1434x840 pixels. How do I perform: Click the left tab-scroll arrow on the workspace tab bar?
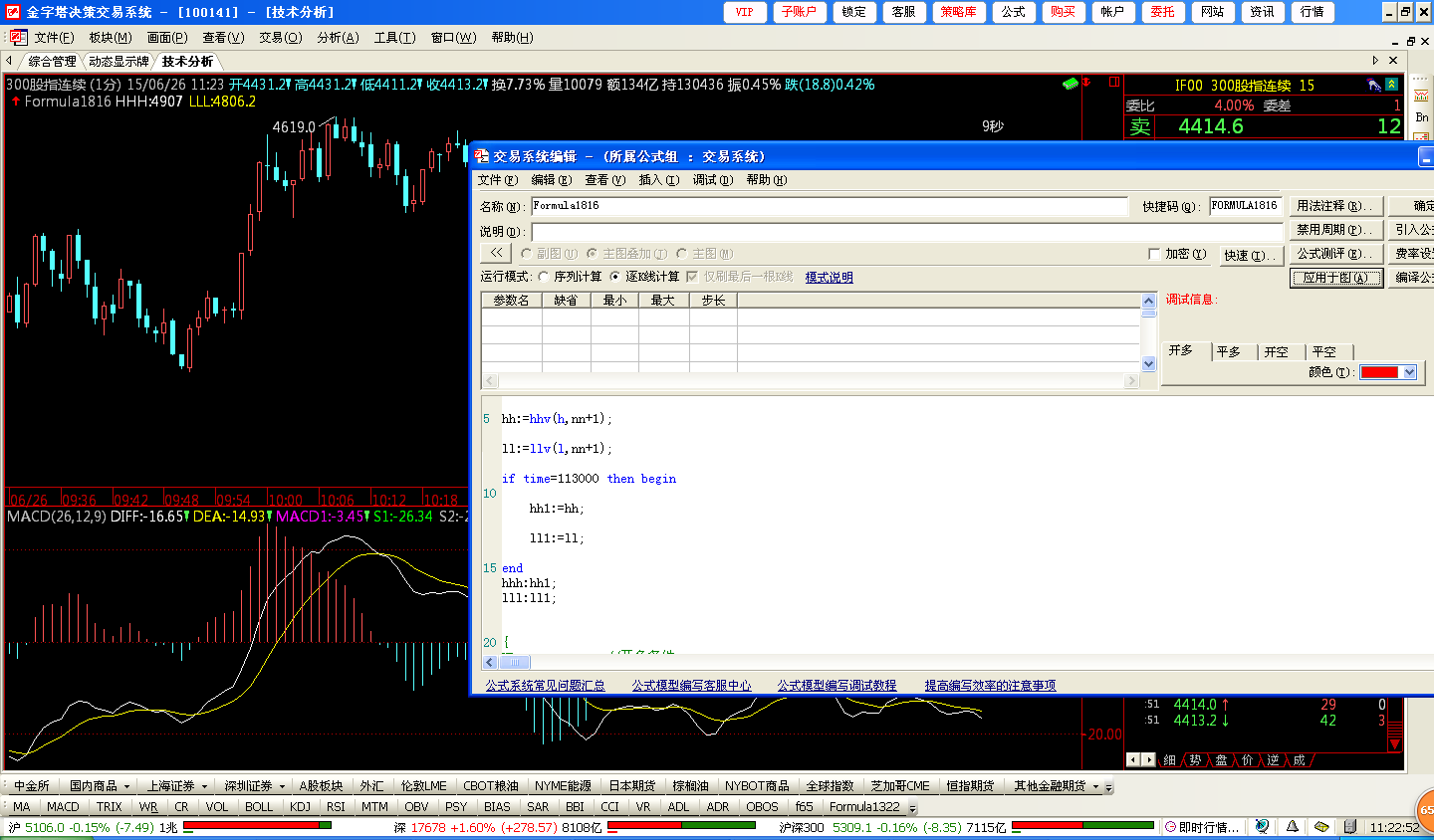point(8,61)
